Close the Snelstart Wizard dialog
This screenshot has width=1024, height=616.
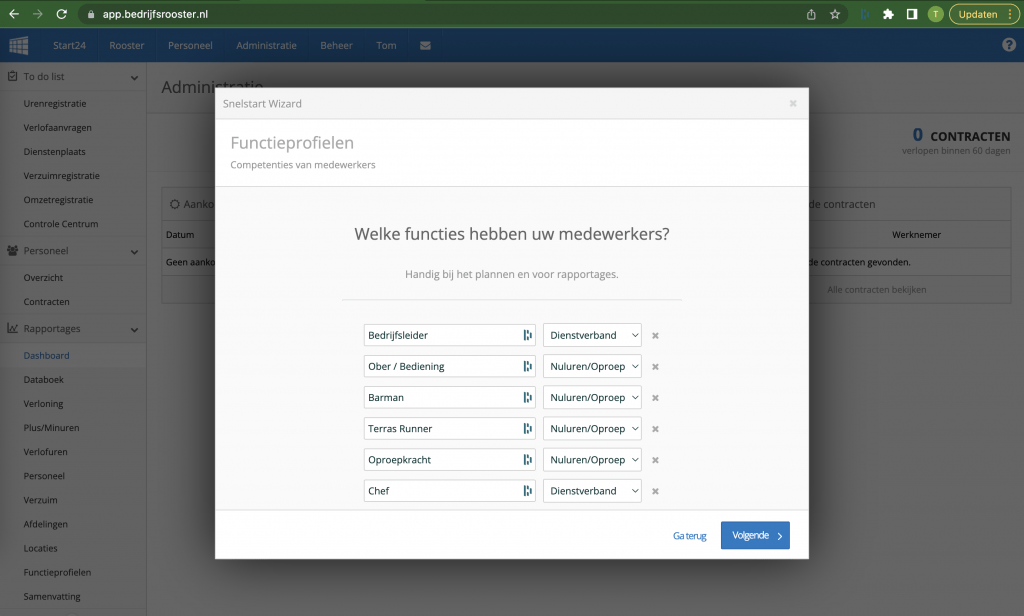pos(792,103)
